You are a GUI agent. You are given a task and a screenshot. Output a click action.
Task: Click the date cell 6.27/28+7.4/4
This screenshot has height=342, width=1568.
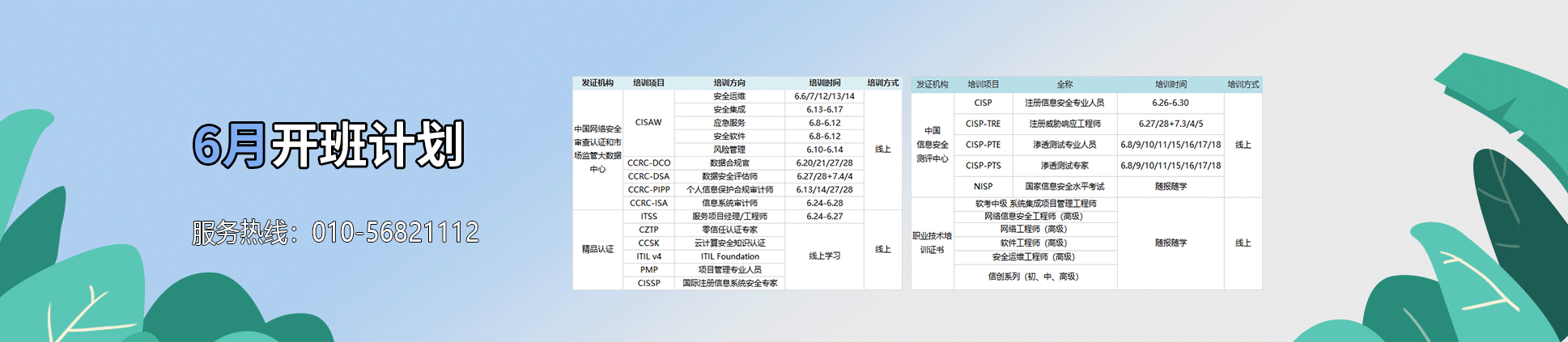pos(824,176)
